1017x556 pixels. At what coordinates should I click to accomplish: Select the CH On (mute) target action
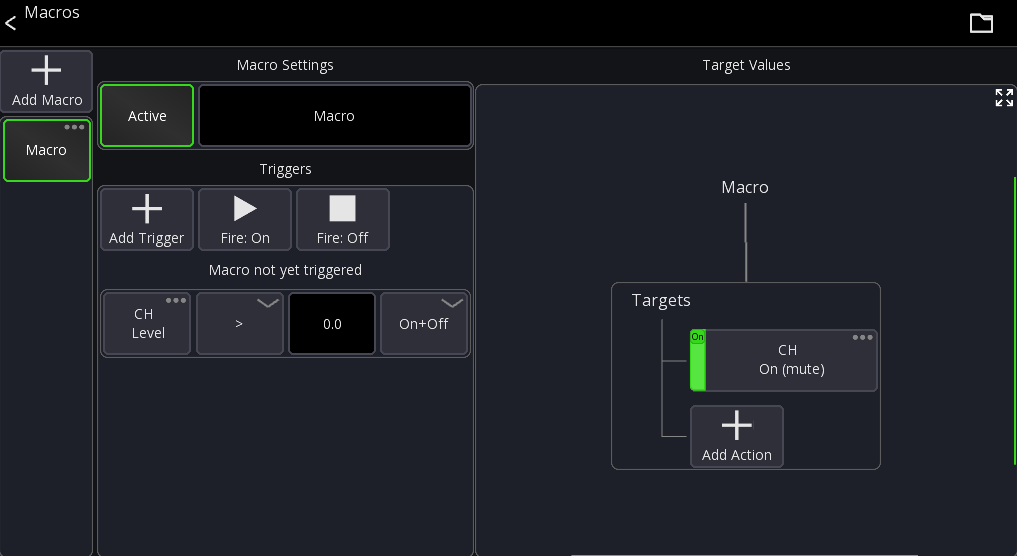coord(791,360)
